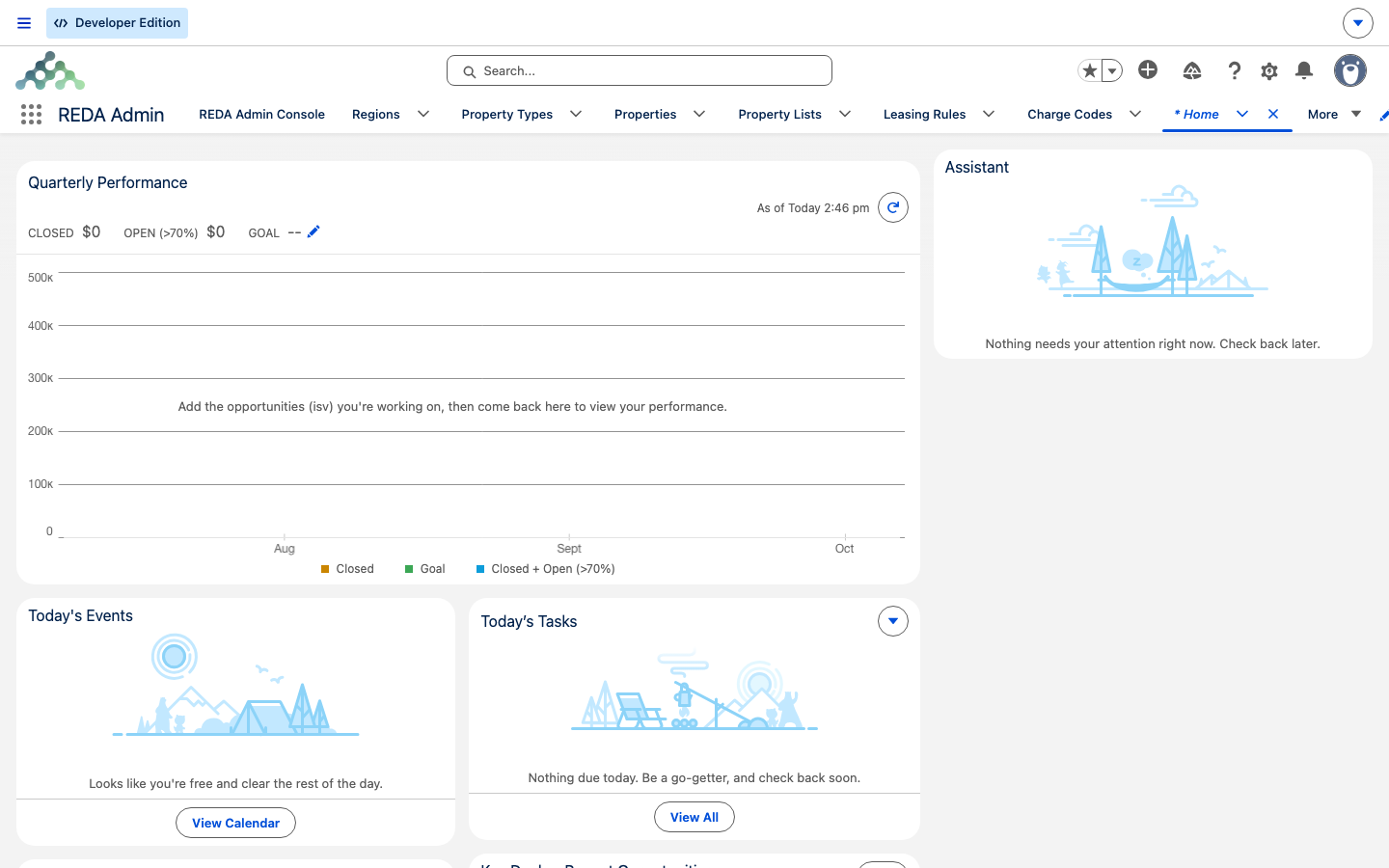Image resolution: width=1389 pixels, height=868 pixels.
Task: Open the Setup gear icon
Action: [1269, 70]
